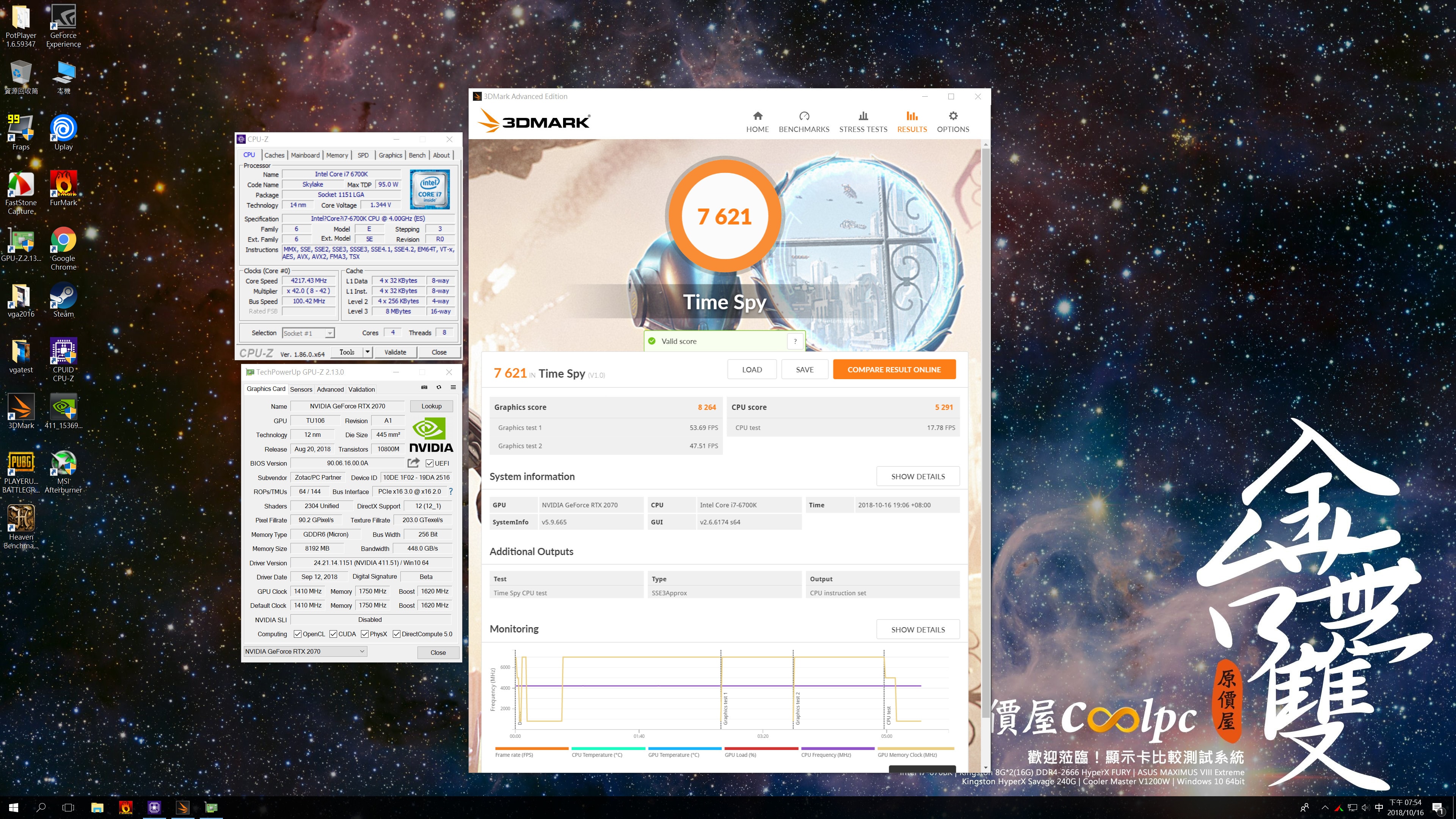Click COMPARE RESULT ONLINE button
1456x819 pixels.
pos(894,370)
